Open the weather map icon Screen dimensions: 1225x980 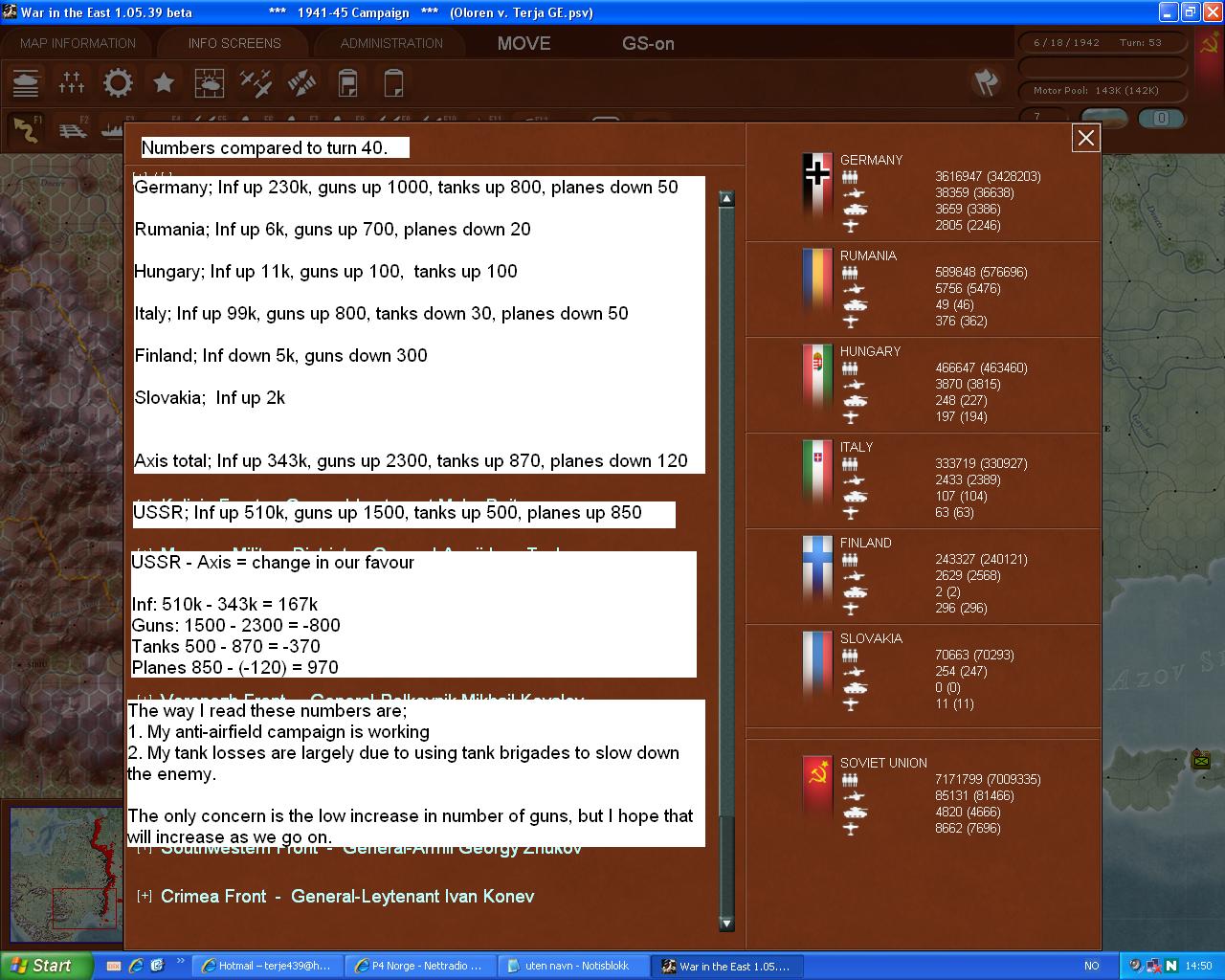[210, 83]
